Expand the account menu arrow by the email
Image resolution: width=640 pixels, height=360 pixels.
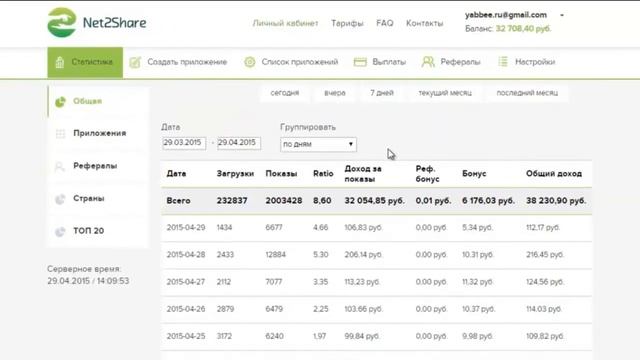click(x=562, y=15)
